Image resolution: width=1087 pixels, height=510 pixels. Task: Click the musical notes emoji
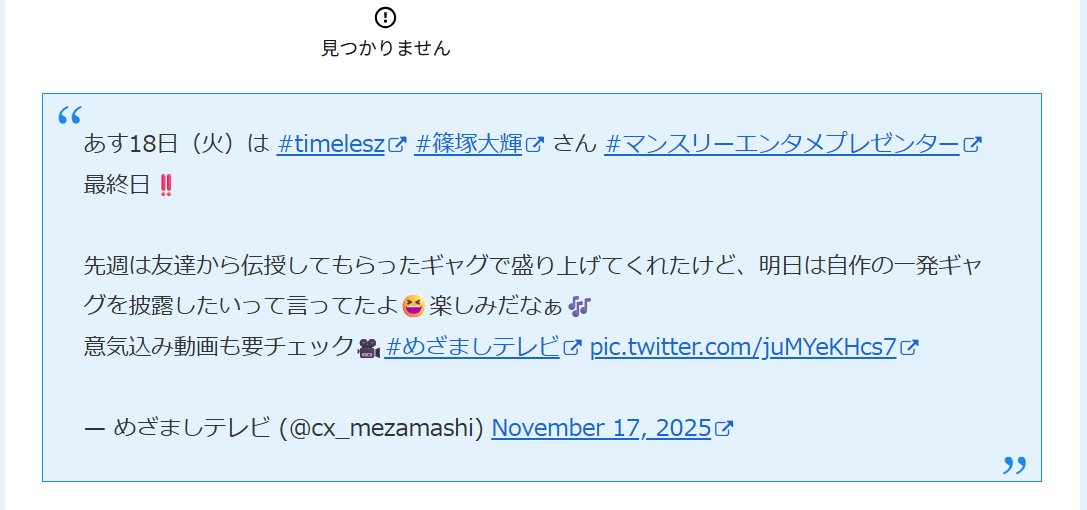click(580, 306)
